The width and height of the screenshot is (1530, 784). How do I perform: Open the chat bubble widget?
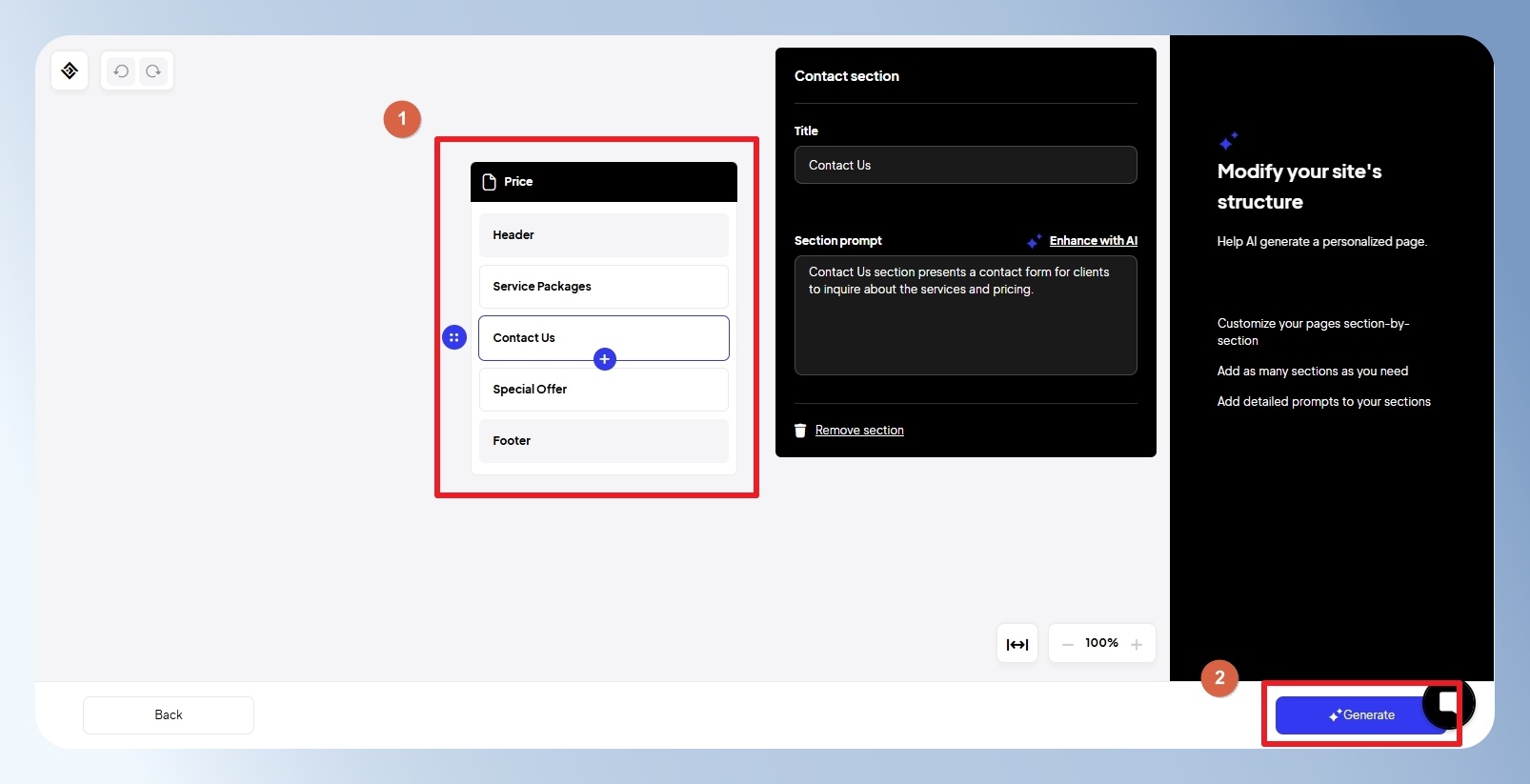tap(1448, 703)
